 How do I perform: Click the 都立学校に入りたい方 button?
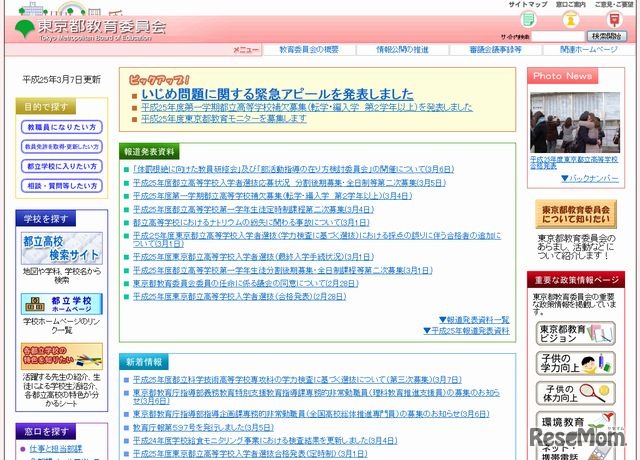(62, 166)
